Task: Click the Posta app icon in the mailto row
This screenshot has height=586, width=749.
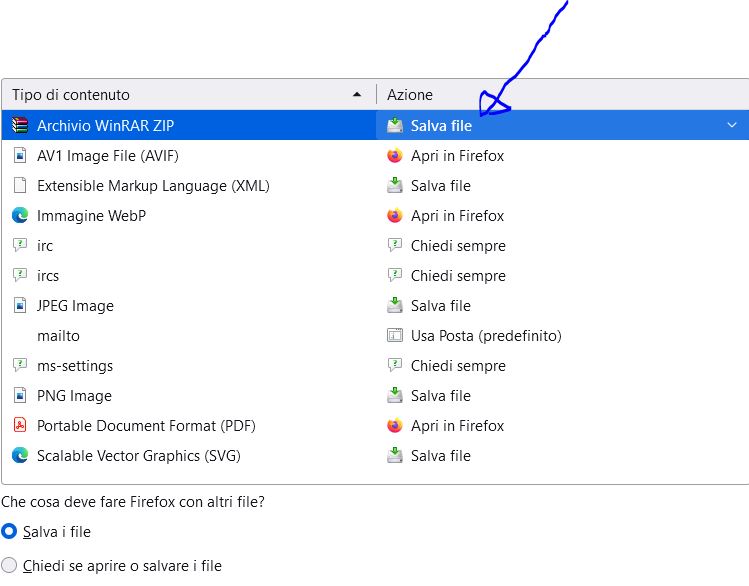Action: (395, 335)
